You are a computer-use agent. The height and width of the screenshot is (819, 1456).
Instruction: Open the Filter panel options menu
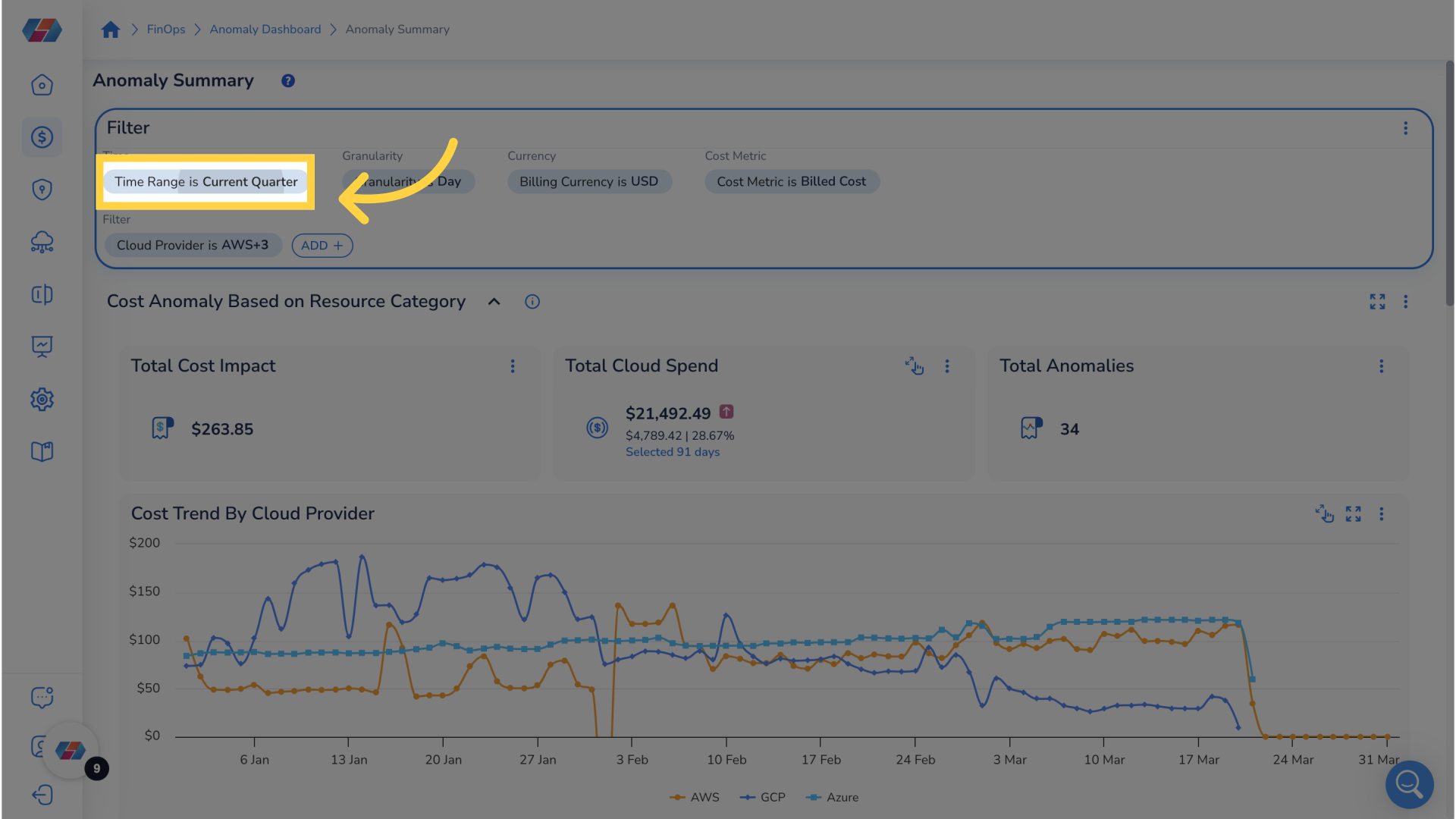pos(1406,128)
